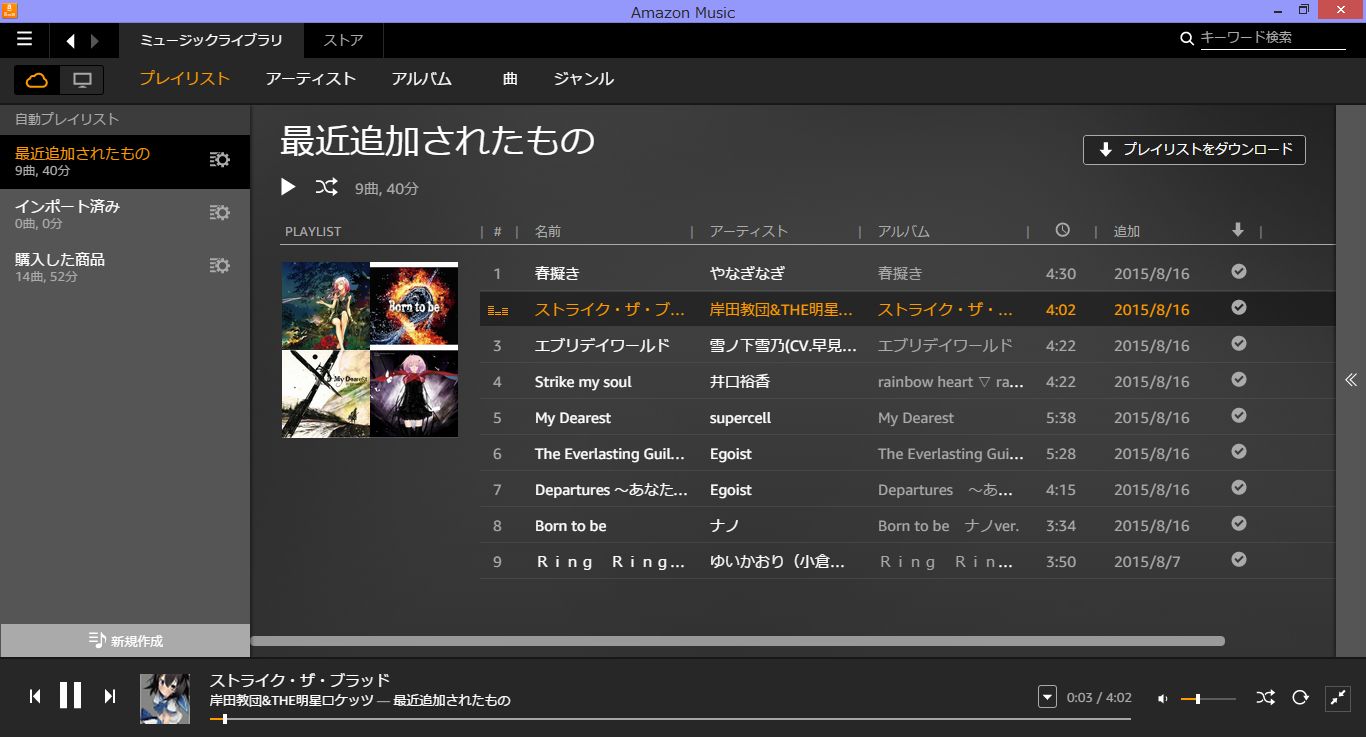This screenshot has width=1366, height=737.
Task: Click the now-playing equalizer icon in row 2
Action: pos(497,311)
